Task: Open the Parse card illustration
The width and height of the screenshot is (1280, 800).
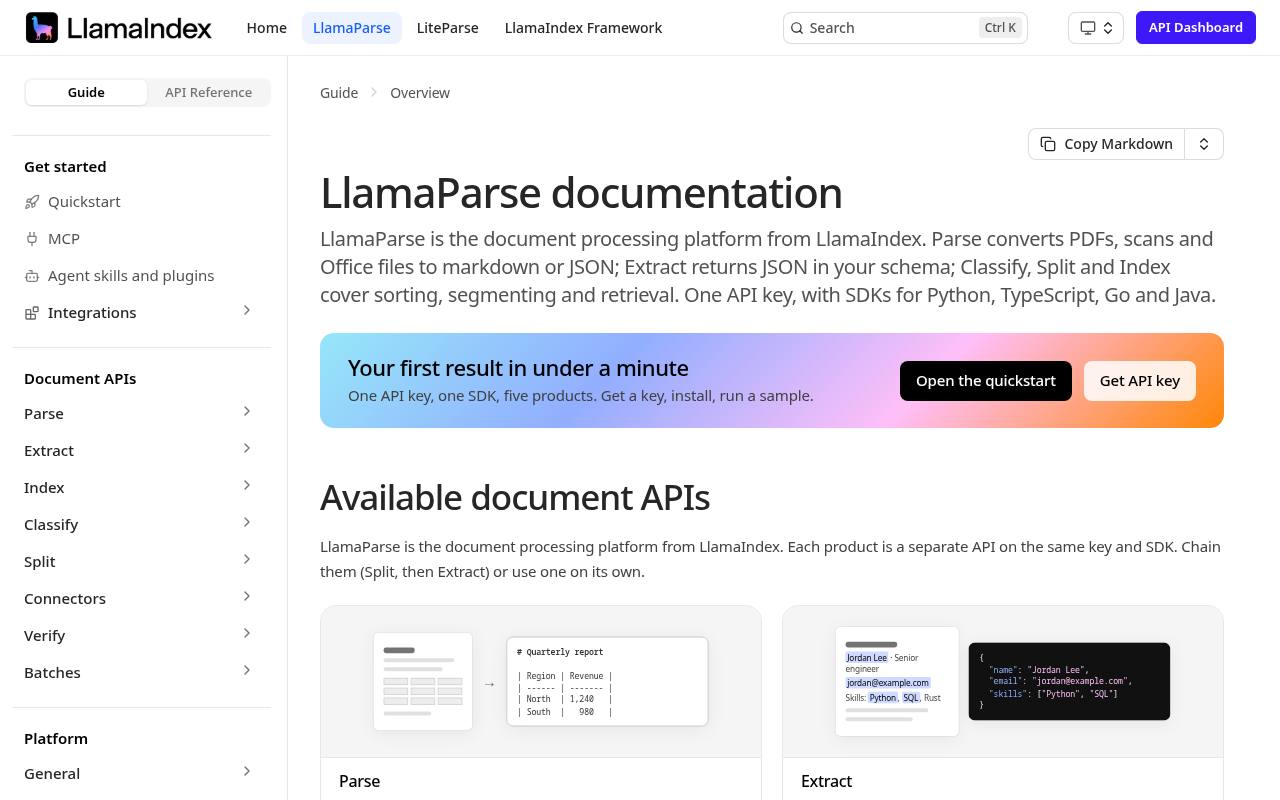Action: click(541, 681)
